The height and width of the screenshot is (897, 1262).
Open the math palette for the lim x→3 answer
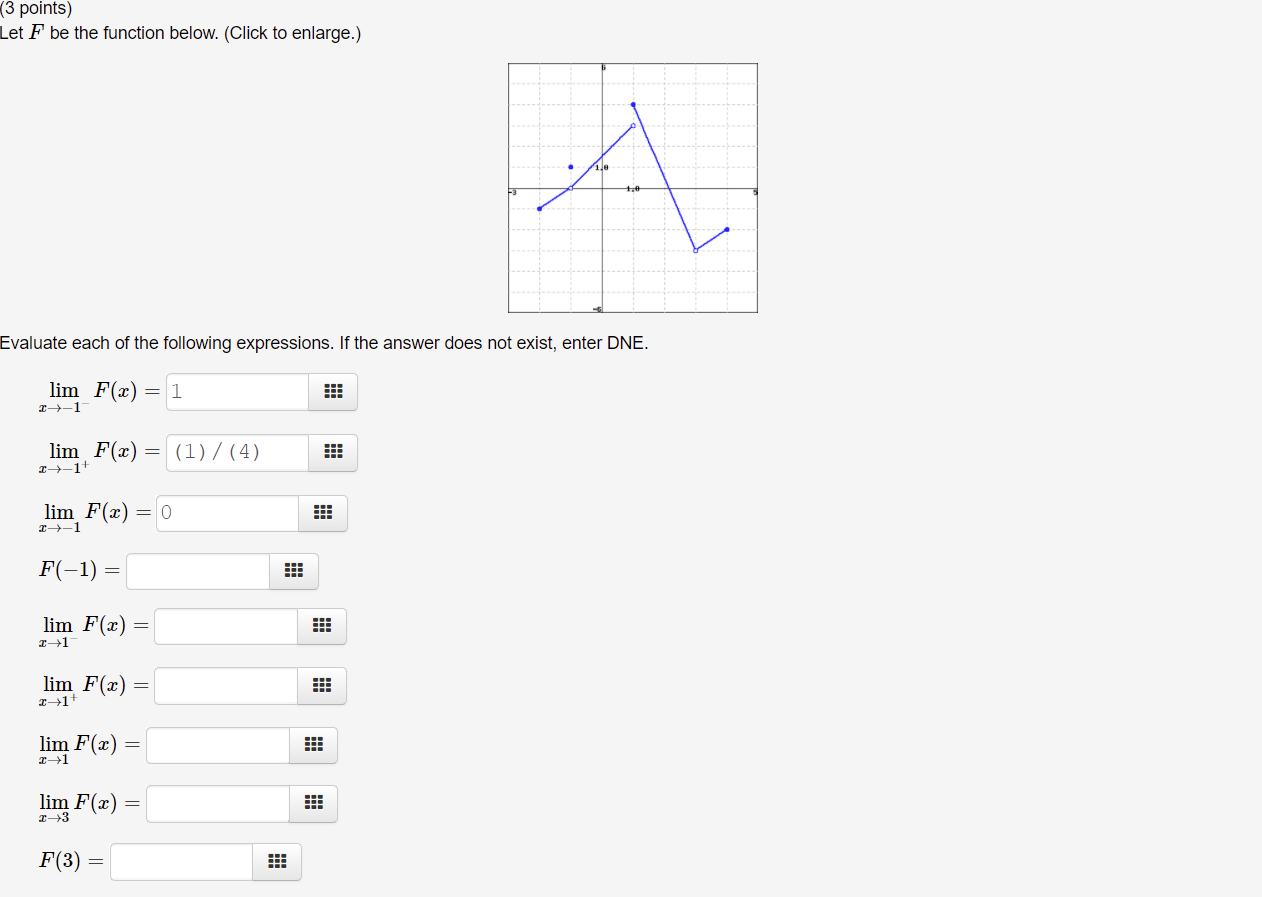[313, 803]
